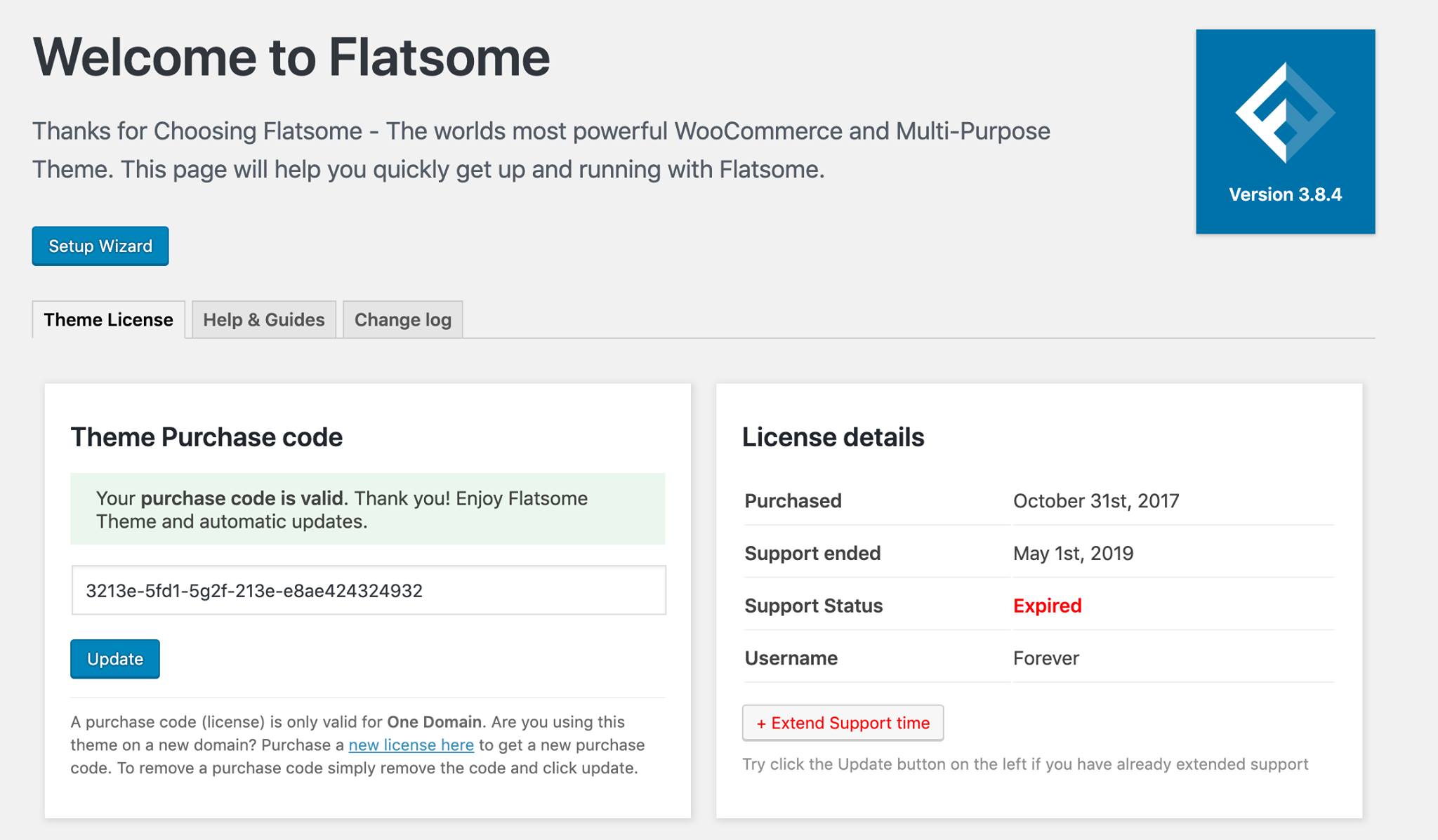The height and width of the screenshot is (840, 1438).
Task: Select the 'Version 3.8.4' label
Action: (1285, 194)
